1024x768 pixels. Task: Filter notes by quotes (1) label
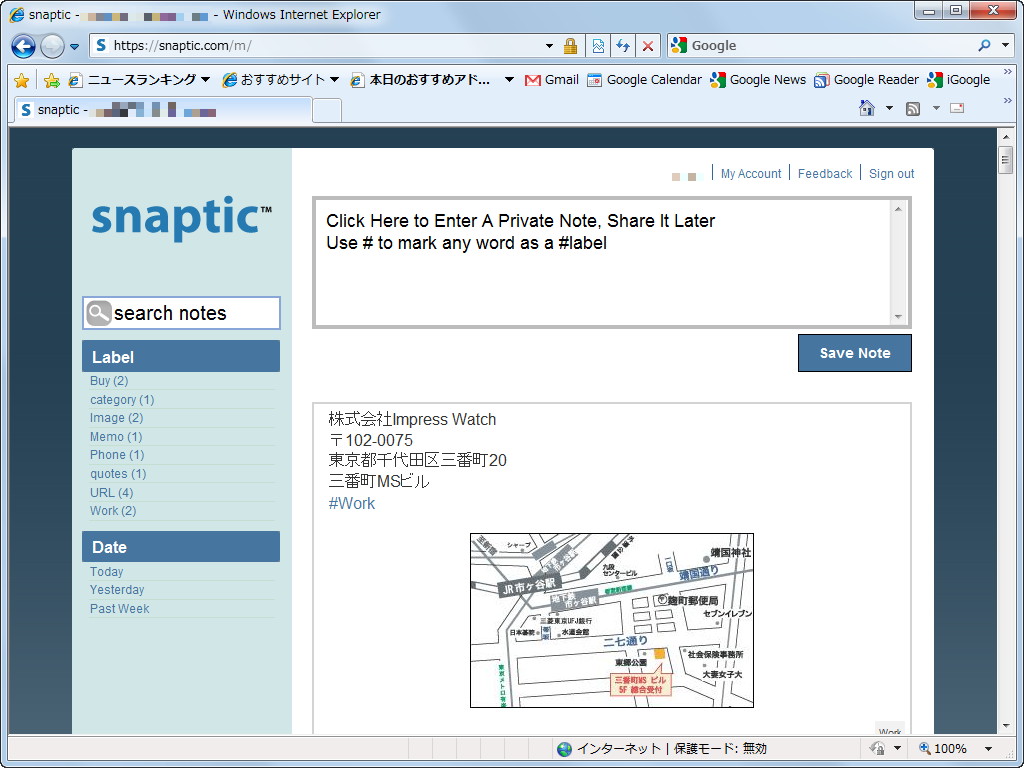pyautogui.click(x=118, y=473)
